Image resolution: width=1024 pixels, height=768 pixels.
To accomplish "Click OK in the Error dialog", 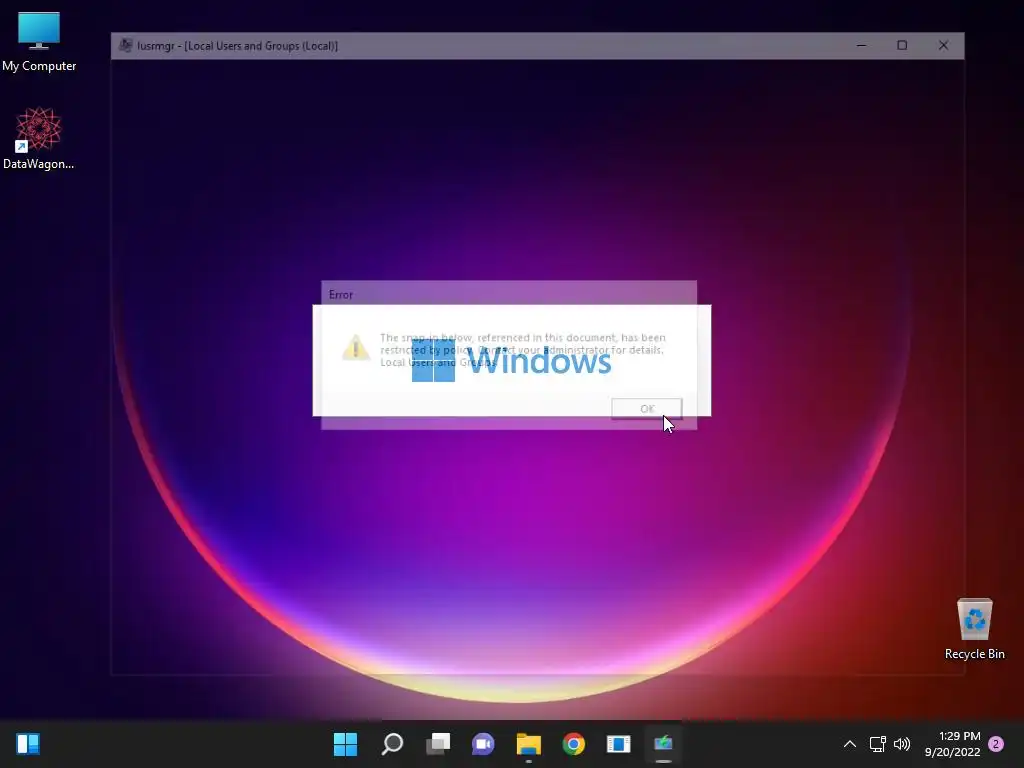I will (647, 409).
